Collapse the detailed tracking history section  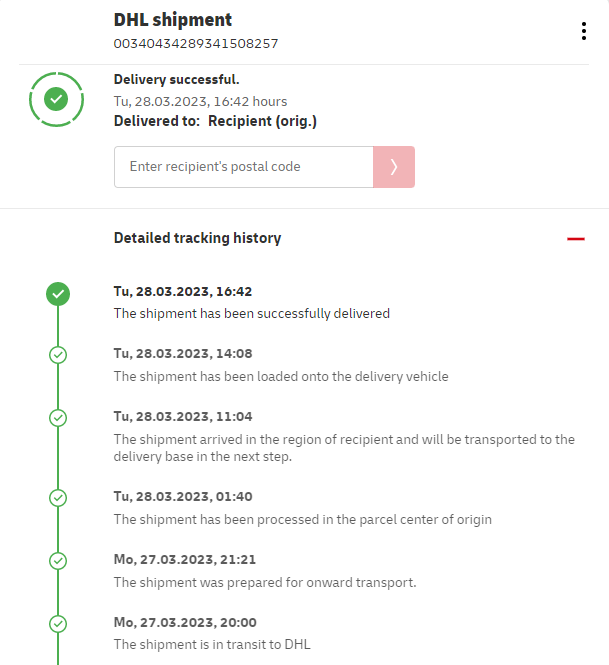coord(575,239)
